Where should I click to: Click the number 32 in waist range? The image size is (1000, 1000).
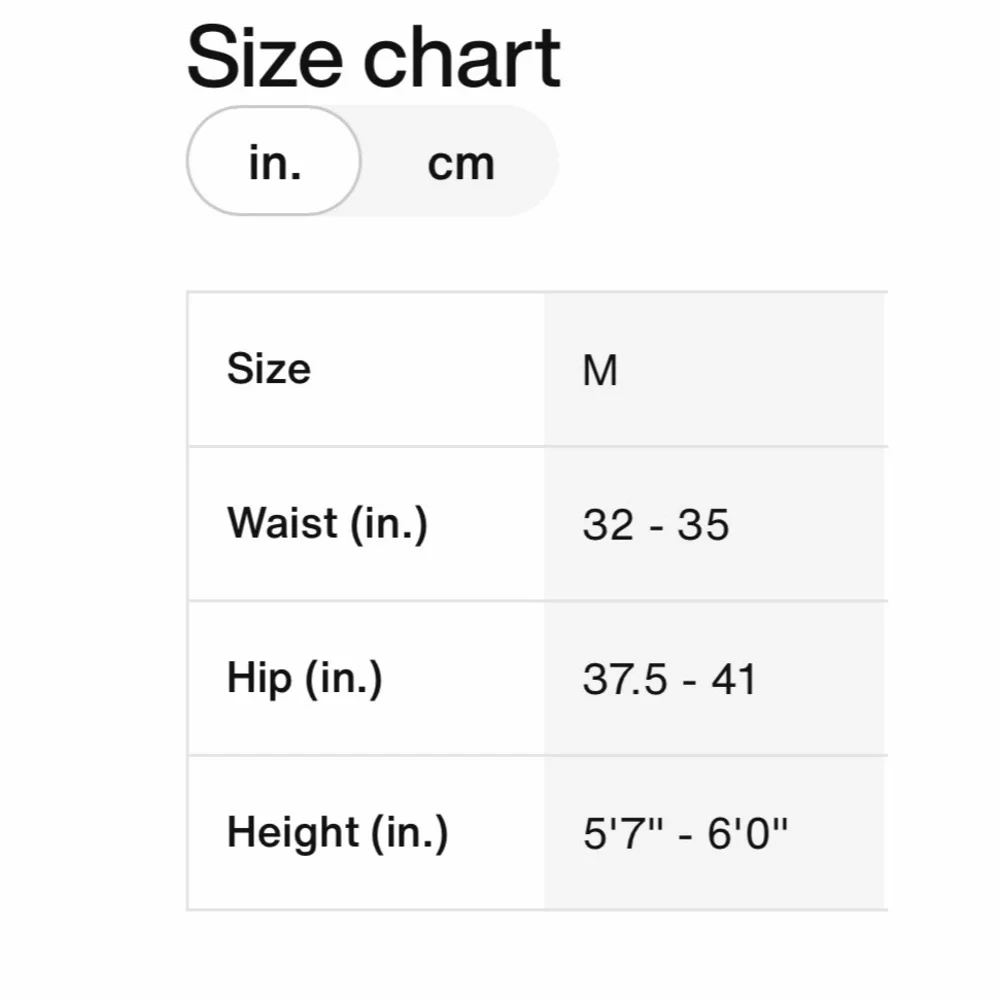tap(607, 525)
